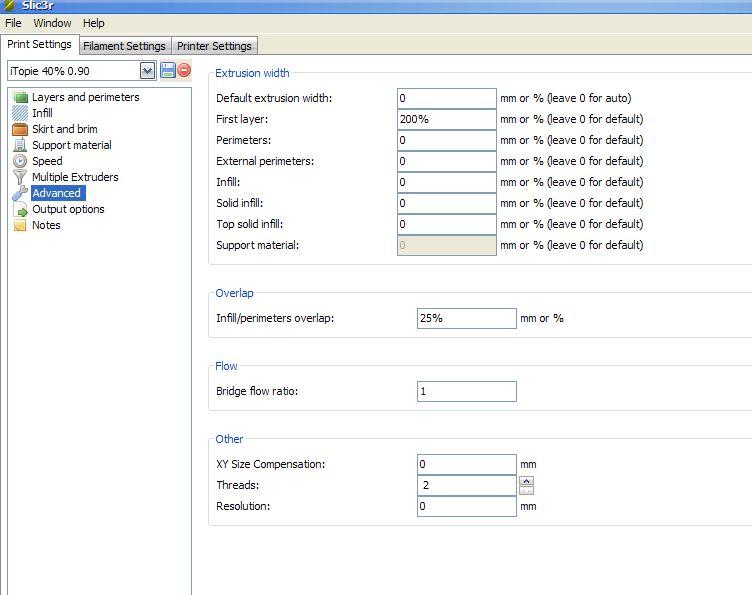This screenshot has height=595, width=752.
Task: Click the Resolution value field
Action: tap(467, 506)
